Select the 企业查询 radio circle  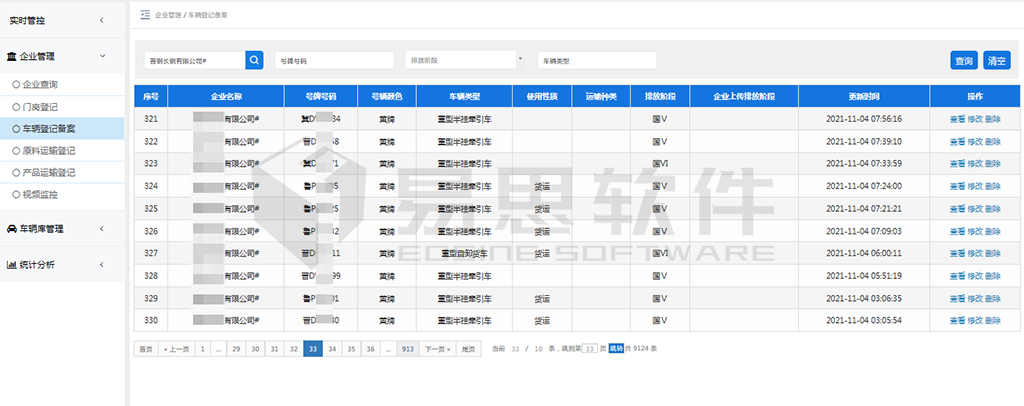pyautogui.click(x=15, y=85)
